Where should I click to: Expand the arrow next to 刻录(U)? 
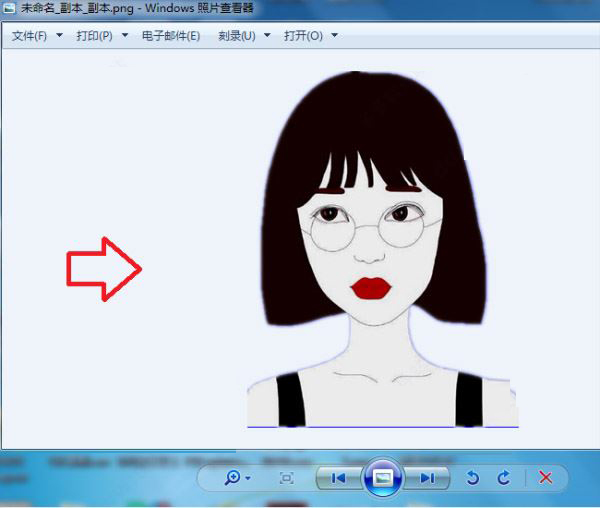[x=267, y=35]
